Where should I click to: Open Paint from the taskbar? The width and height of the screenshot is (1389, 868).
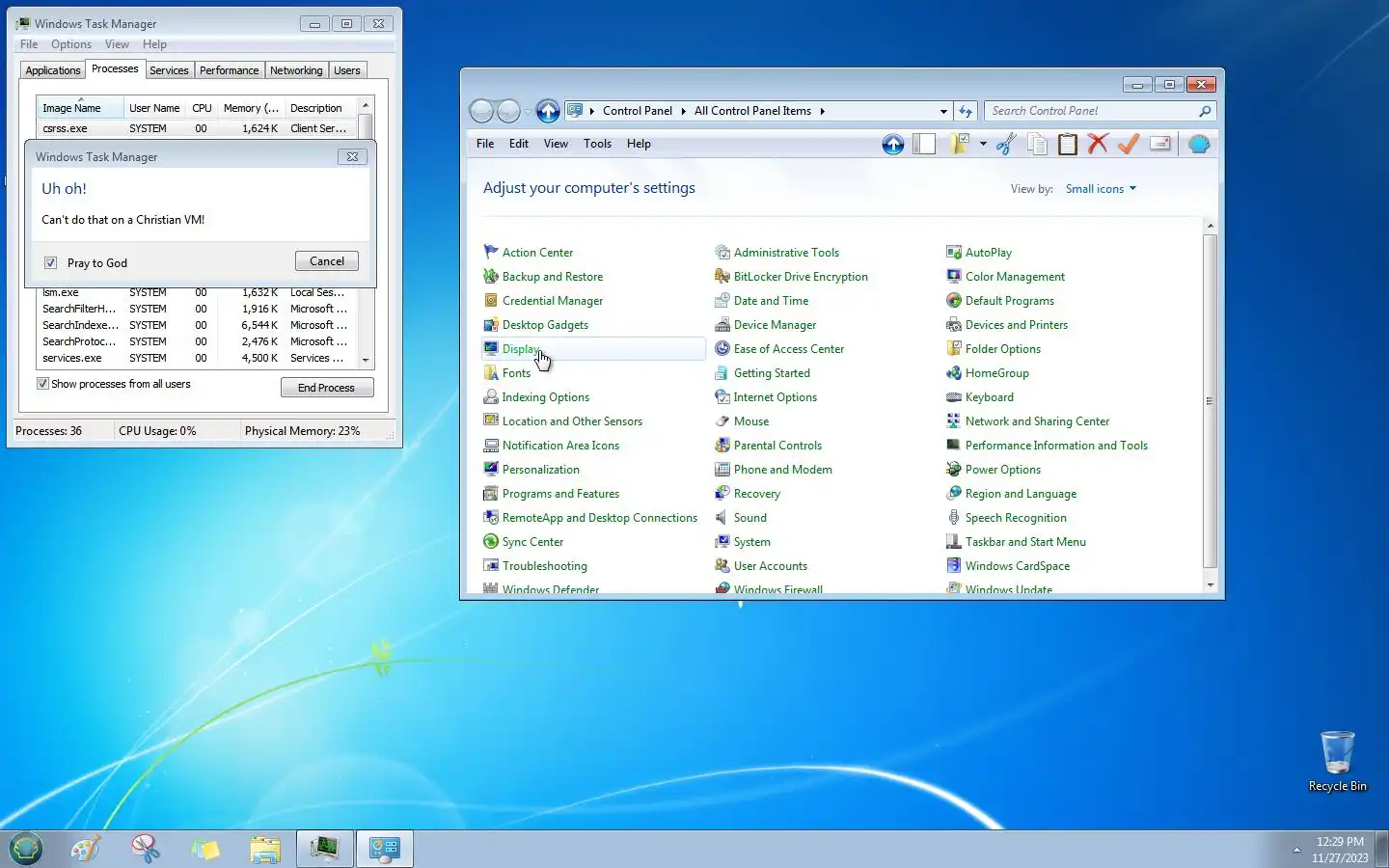click(85, 849)
